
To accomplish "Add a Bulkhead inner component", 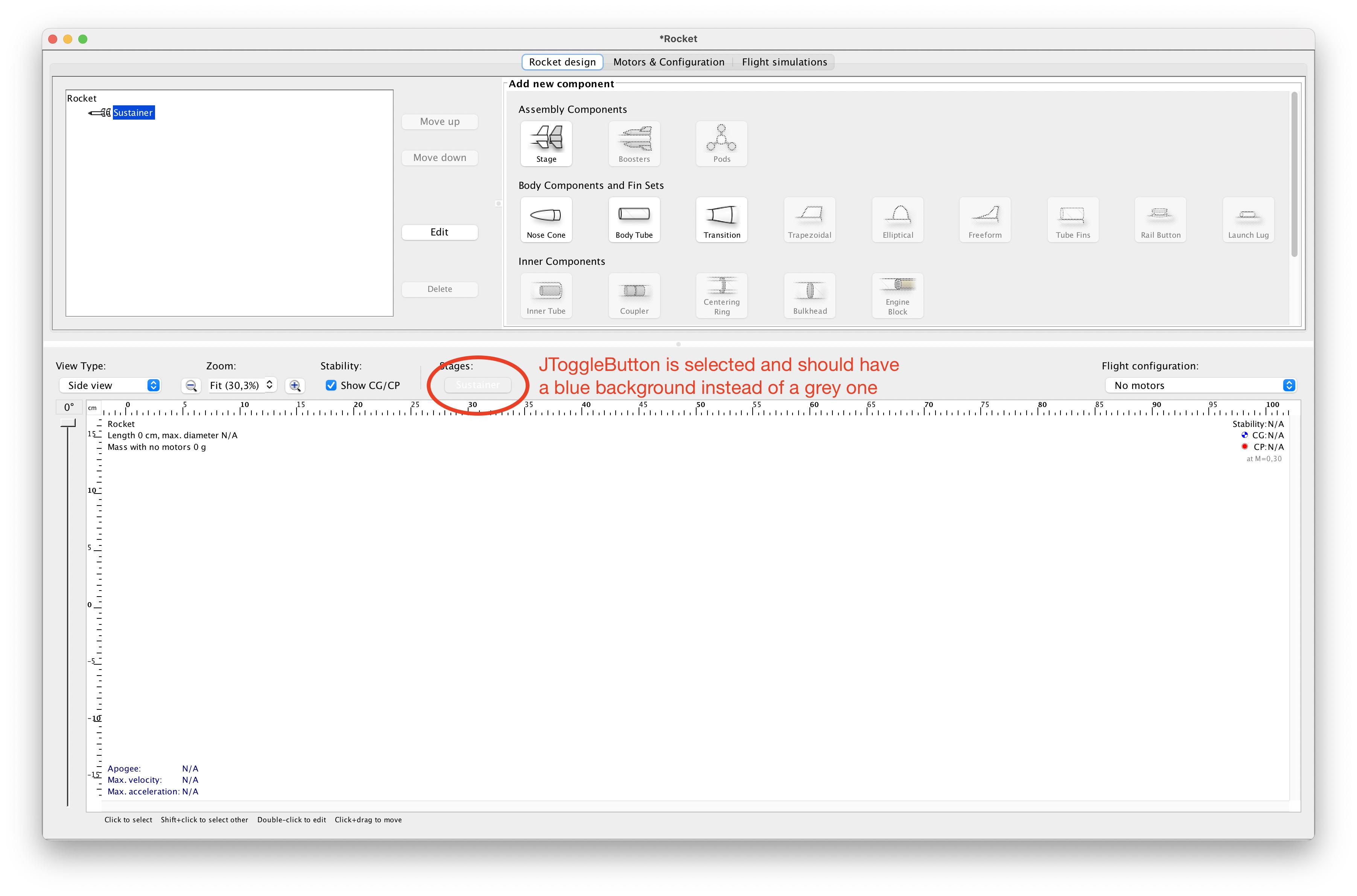I will pos(809,295).
